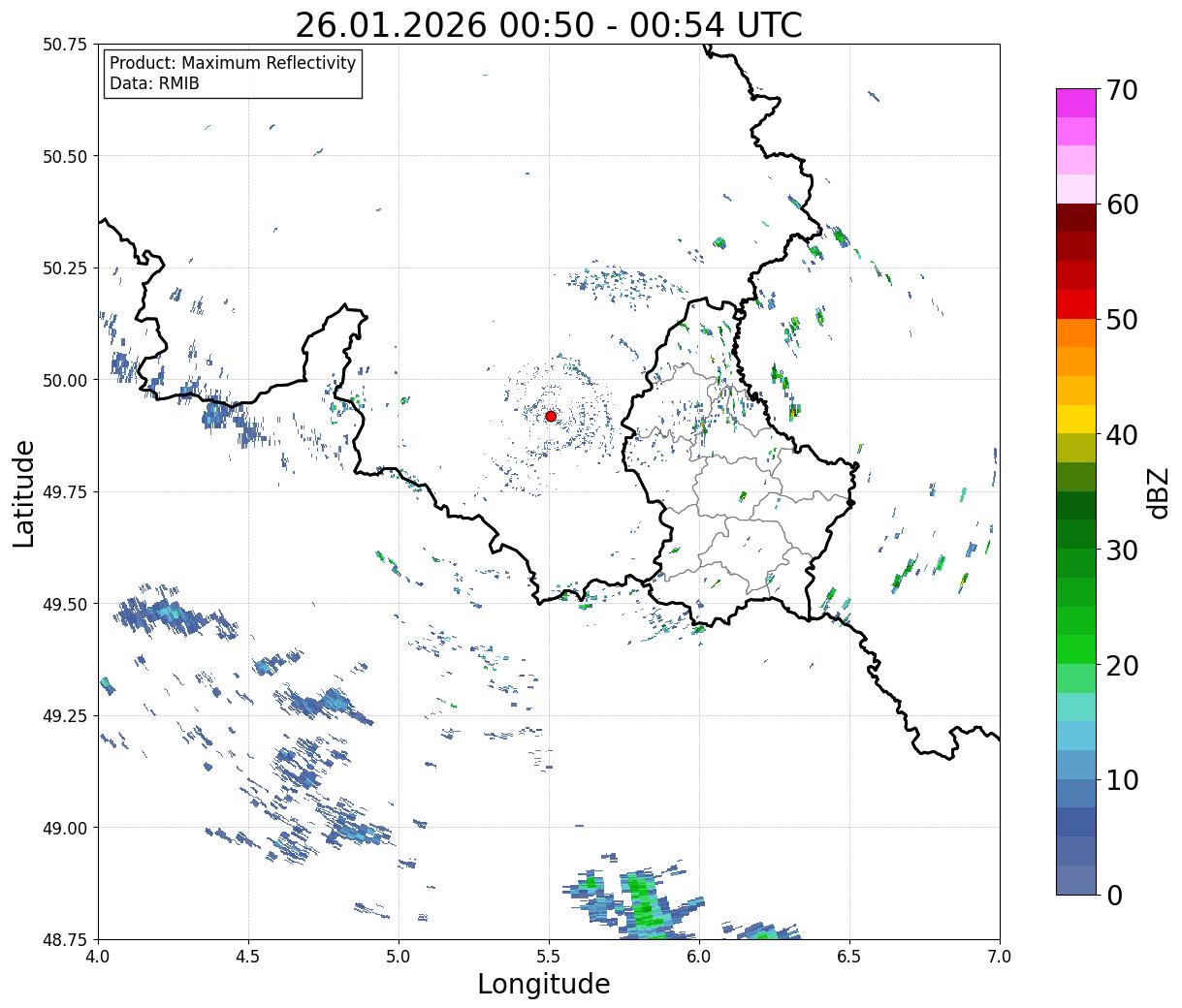Click the colorbar tick label 20
The width and height of the screenshot is (1182, 1008).
pyautogui.click(x=1122, y=665)
